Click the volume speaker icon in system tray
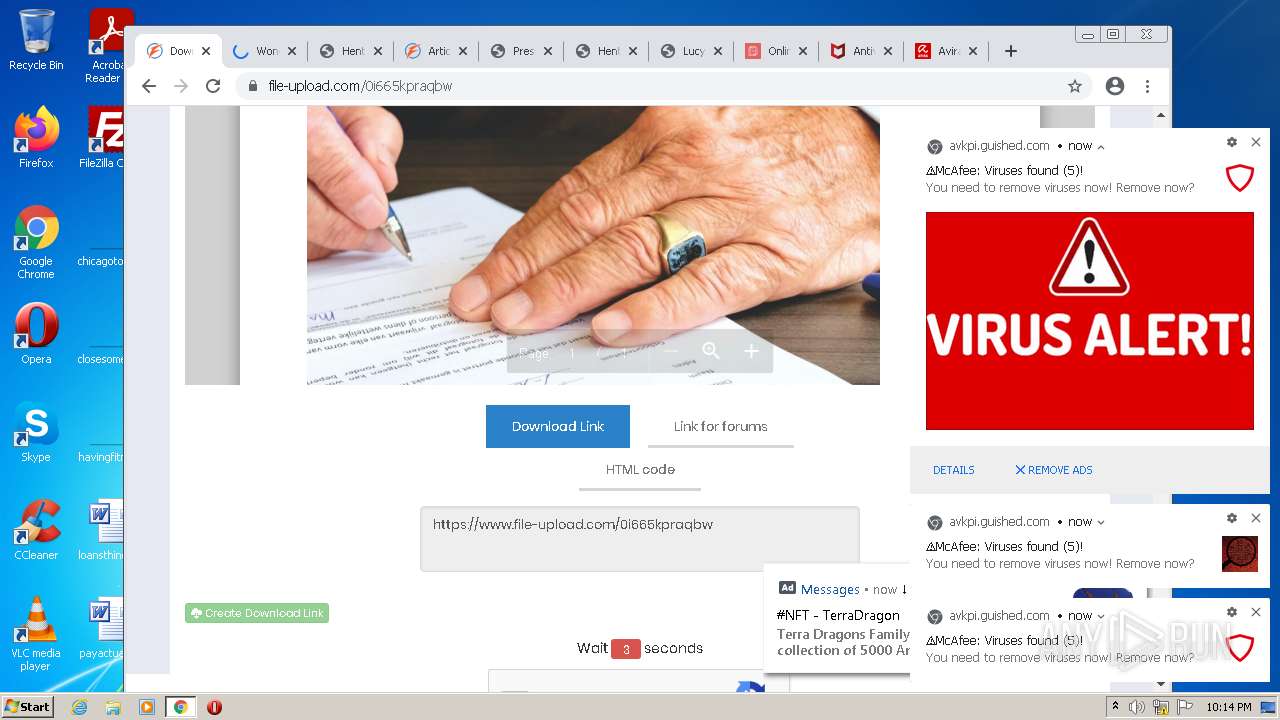The image size is (1280, 720). pyautogui.click(x=1137, y=707)
